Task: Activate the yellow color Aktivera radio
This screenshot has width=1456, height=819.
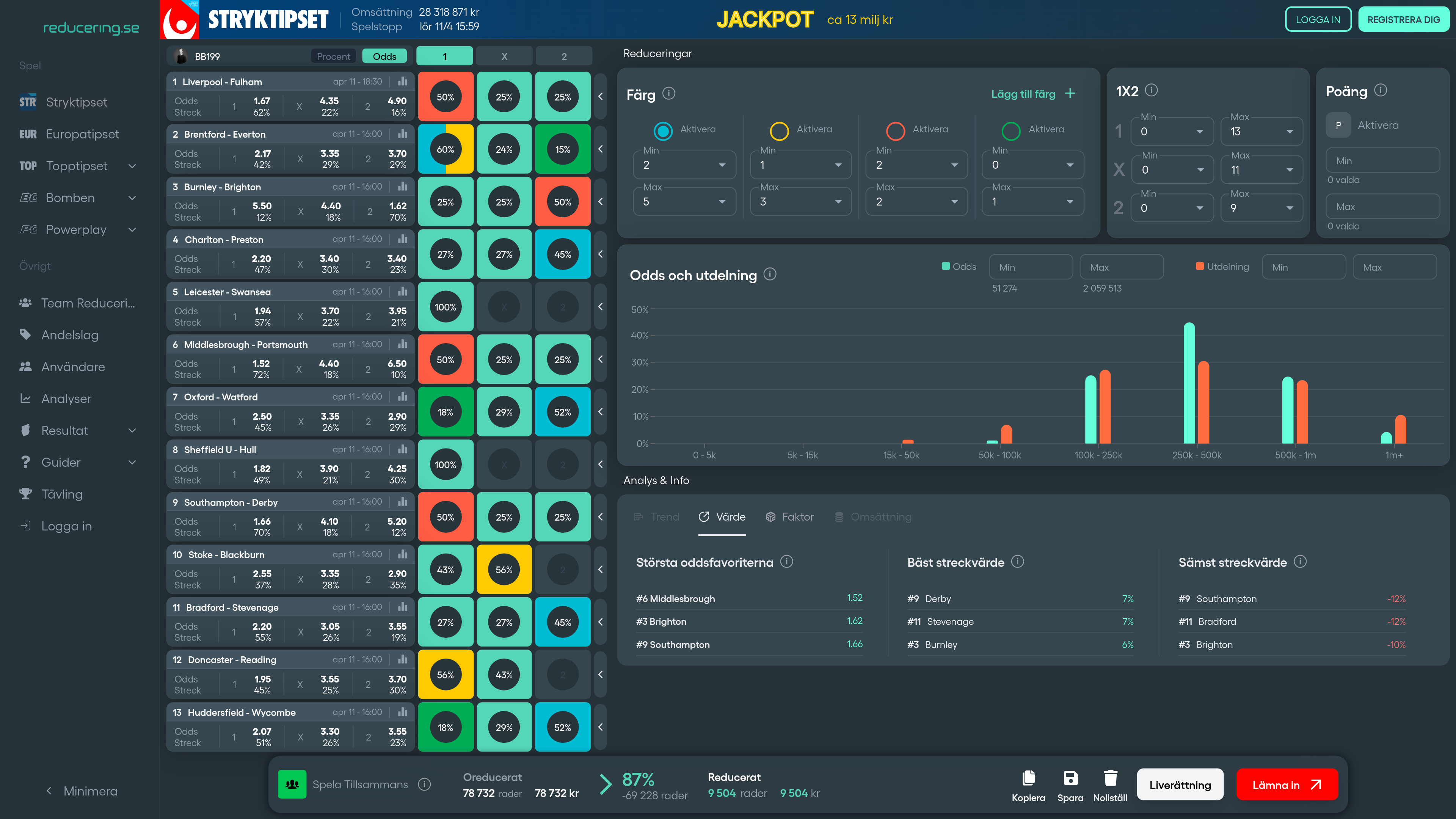Action: pyautogui.click(x=779, y=130)
